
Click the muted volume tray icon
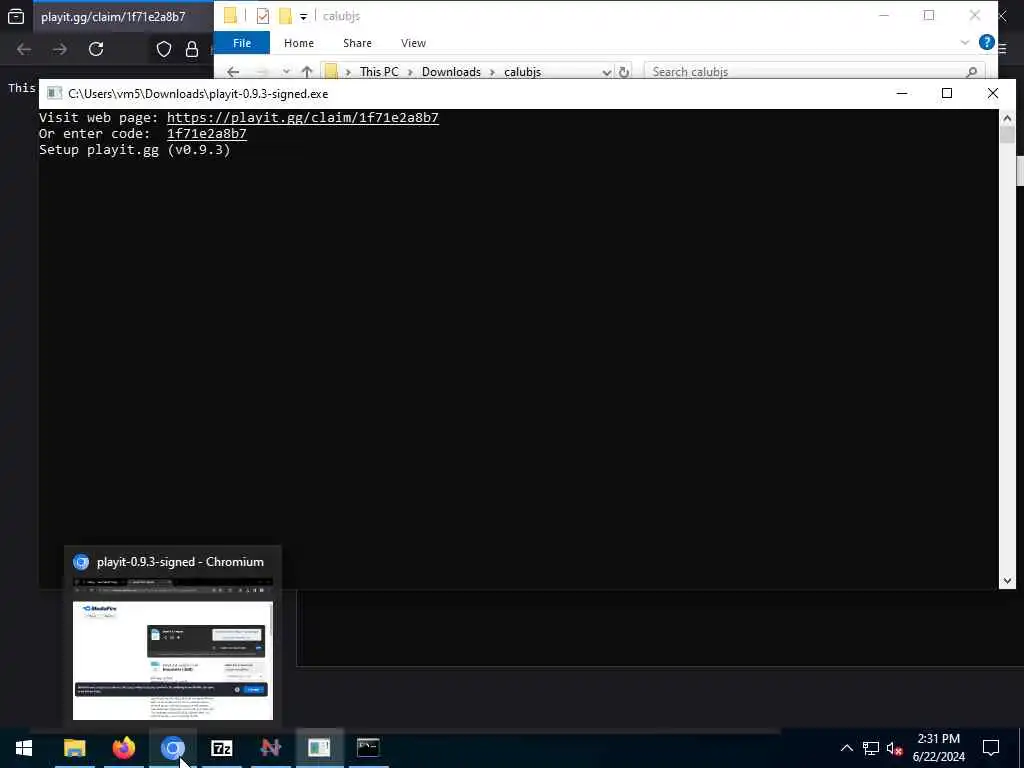[x=895, y=748]
